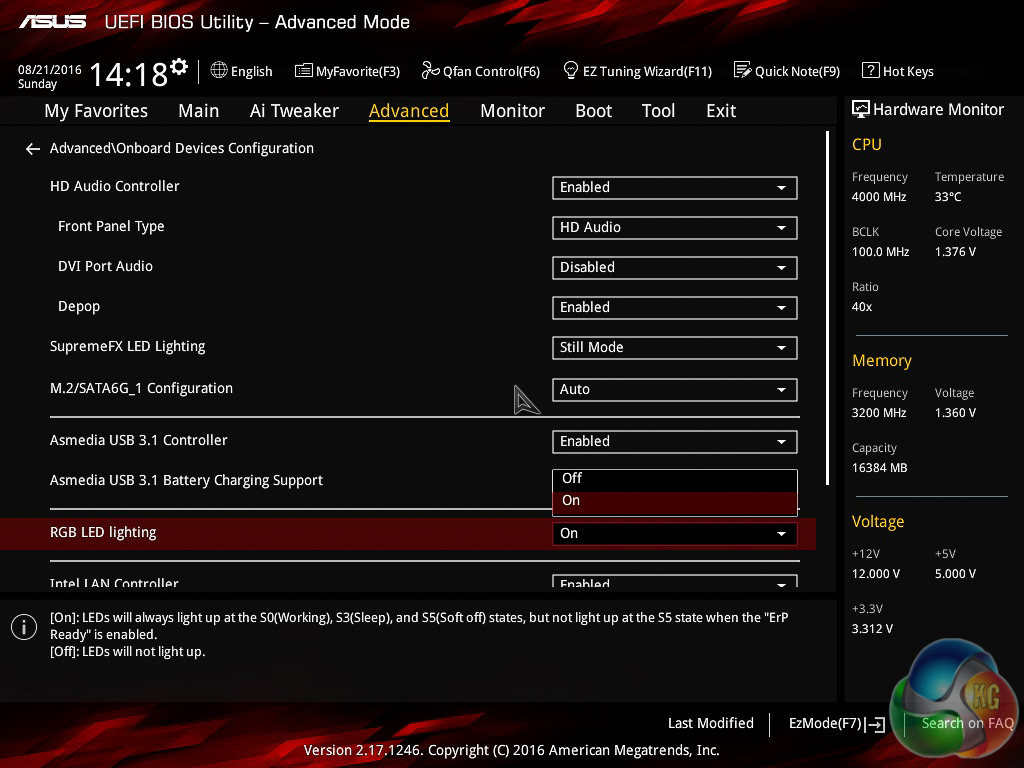Viewport: 1024px width, 768px height.
Task: Click the 08/21/2016 date
Action: click(x=50, y=69)
